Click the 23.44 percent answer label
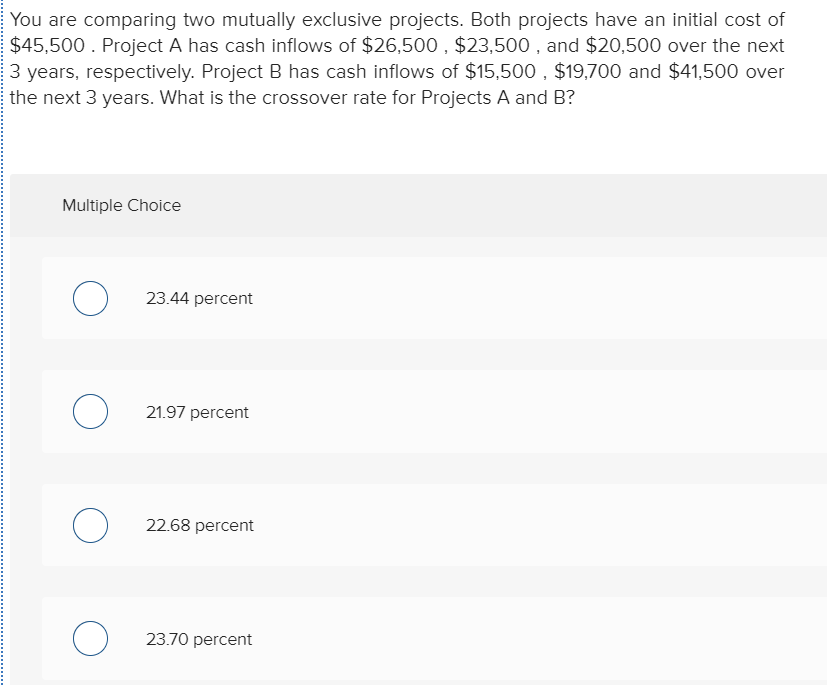 click(199, 297)
